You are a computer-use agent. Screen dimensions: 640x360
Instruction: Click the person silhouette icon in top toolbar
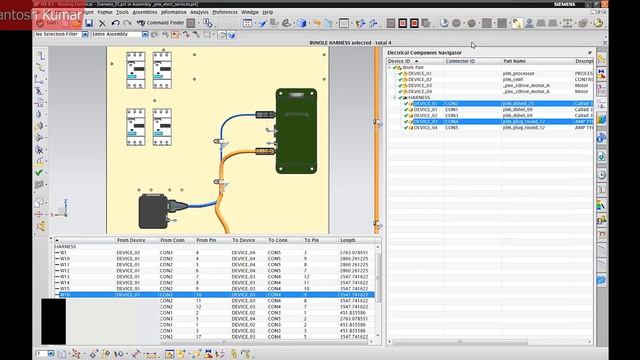(x=529, y=23)
